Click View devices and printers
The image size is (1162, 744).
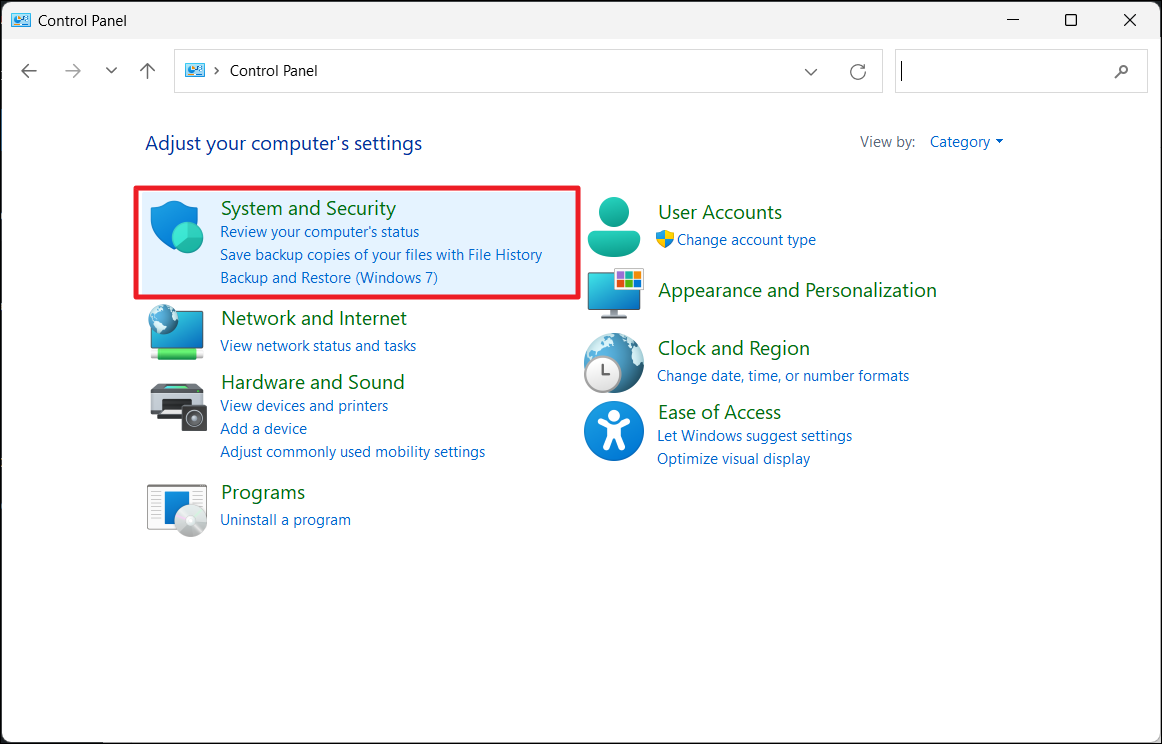(x=304, y=406)
